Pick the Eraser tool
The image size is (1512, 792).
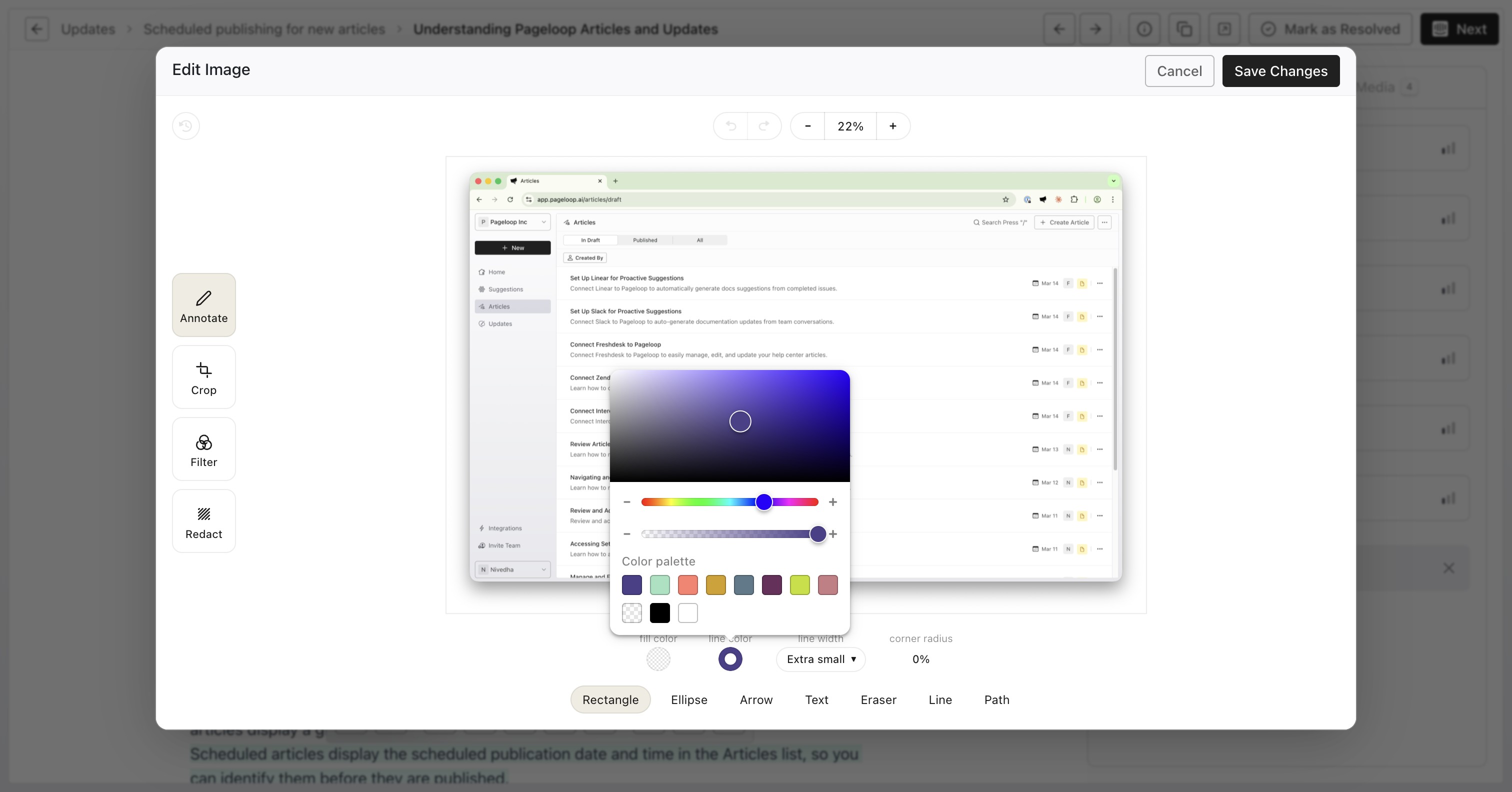[x=878, y=700]
